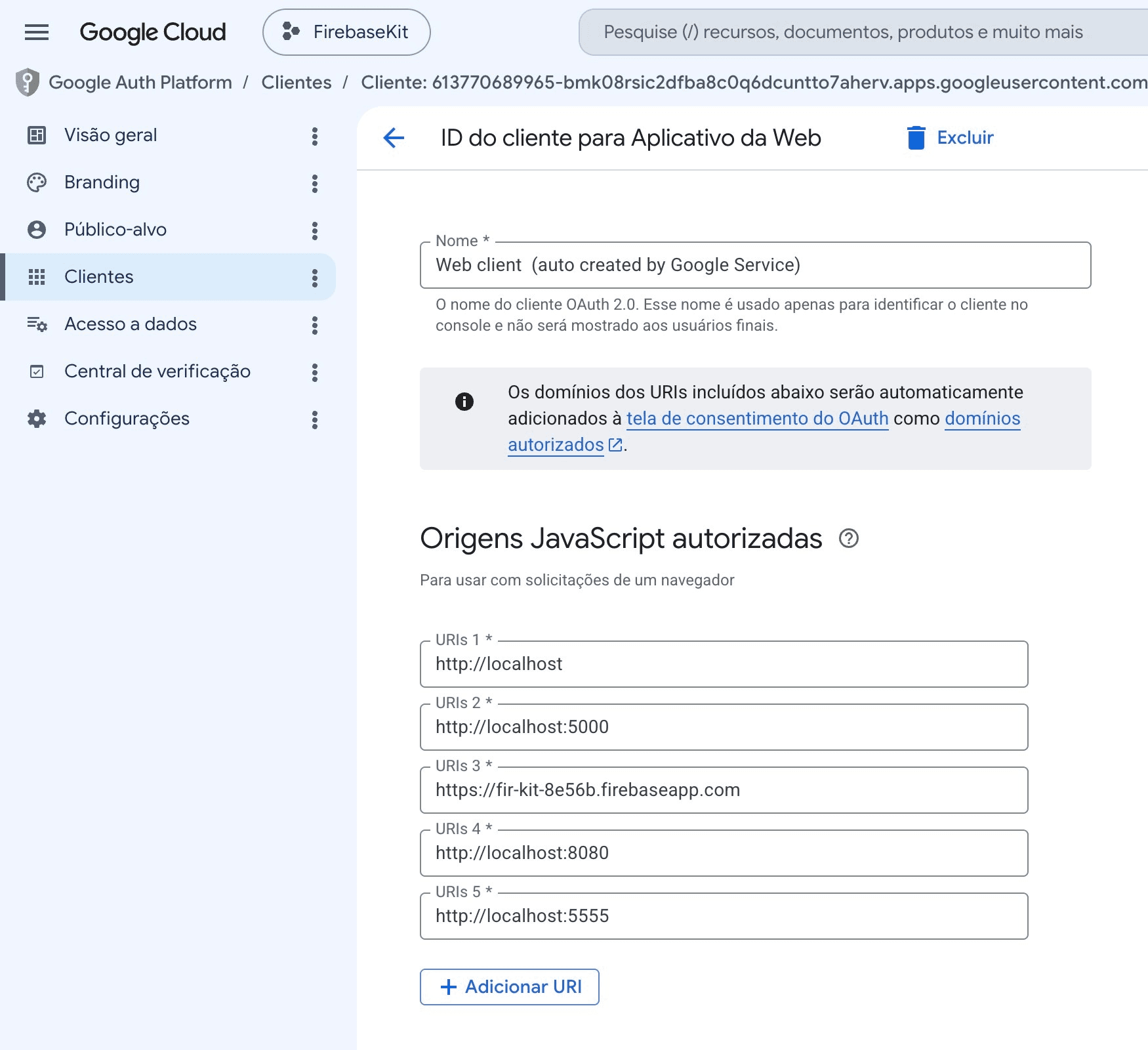Open more options for Central de verificação
The height and width of the screenshot is (1050, 1148).
pos(315,372)
